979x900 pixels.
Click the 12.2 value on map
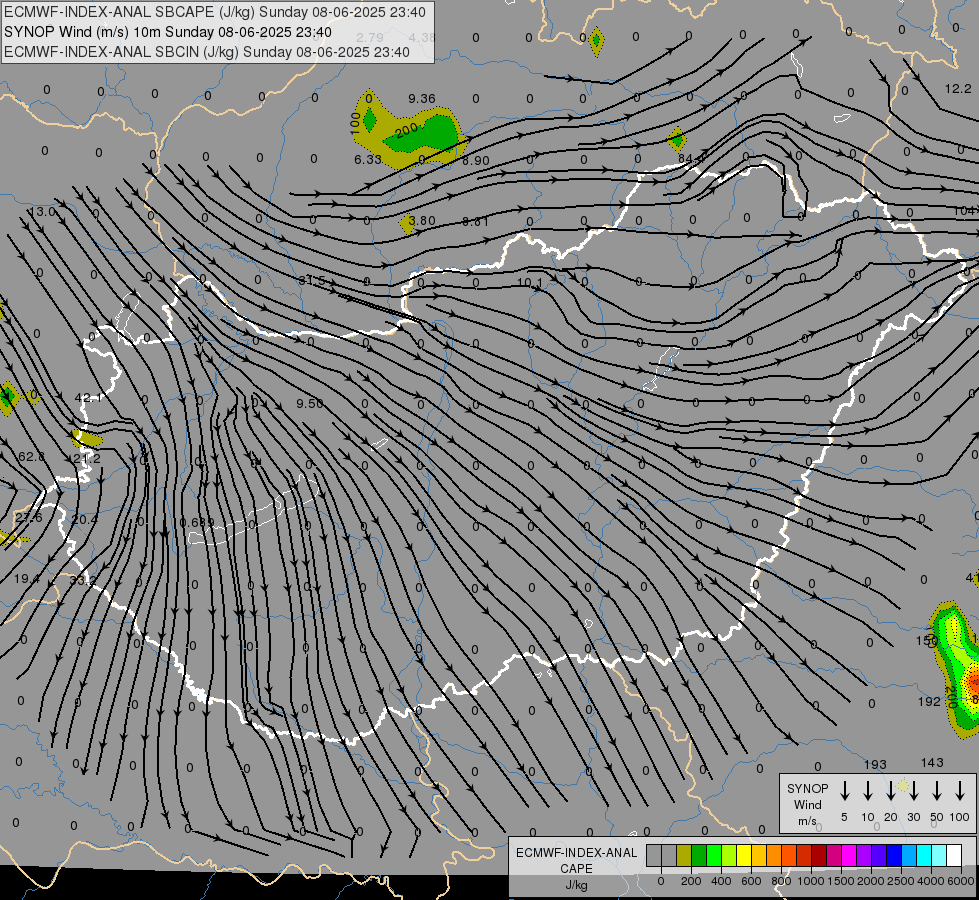click(x=958, y=89)
